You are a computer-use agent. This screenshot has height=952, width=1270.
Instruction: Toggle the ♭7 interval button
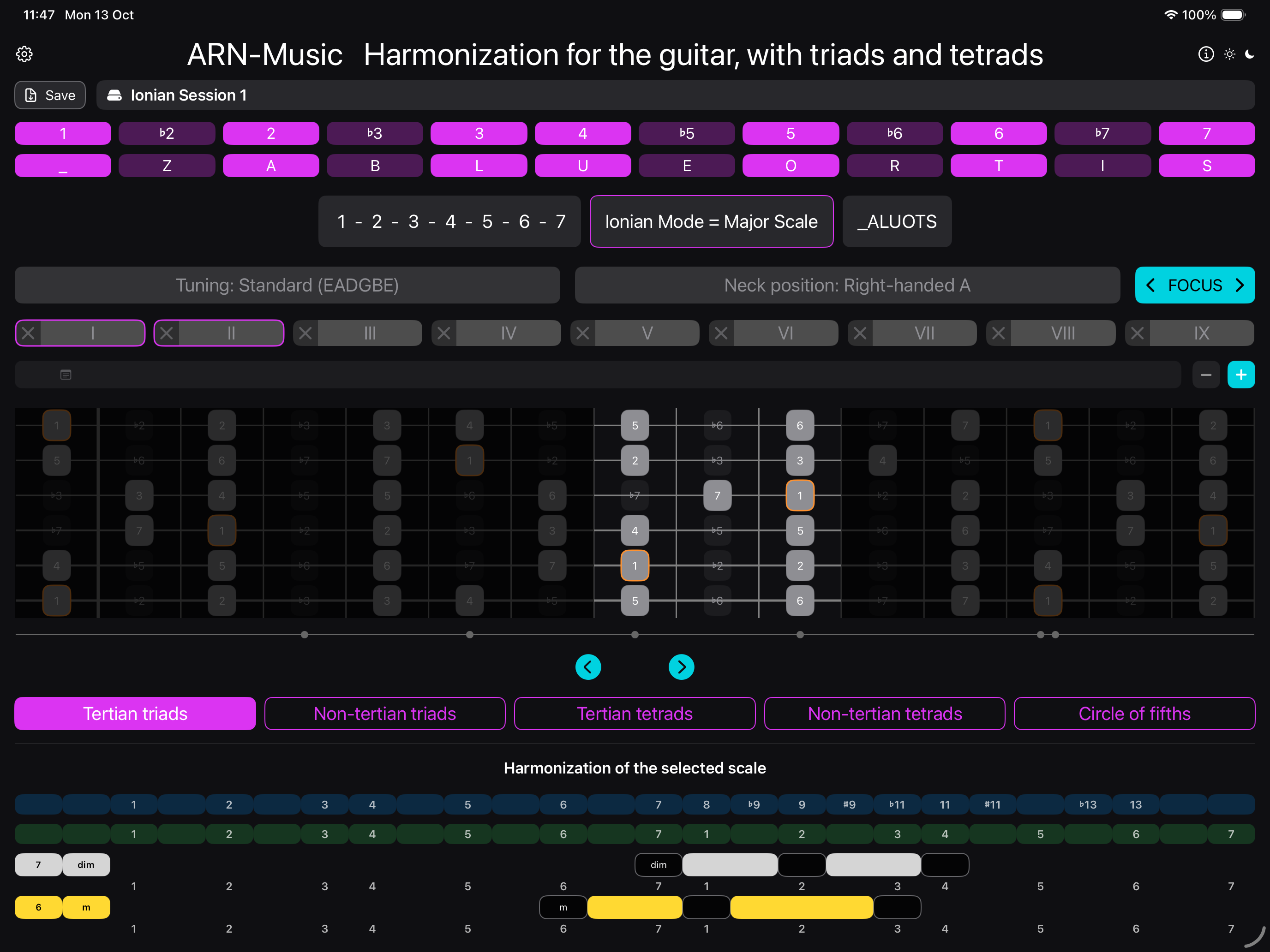click(x=1102, y=133)
